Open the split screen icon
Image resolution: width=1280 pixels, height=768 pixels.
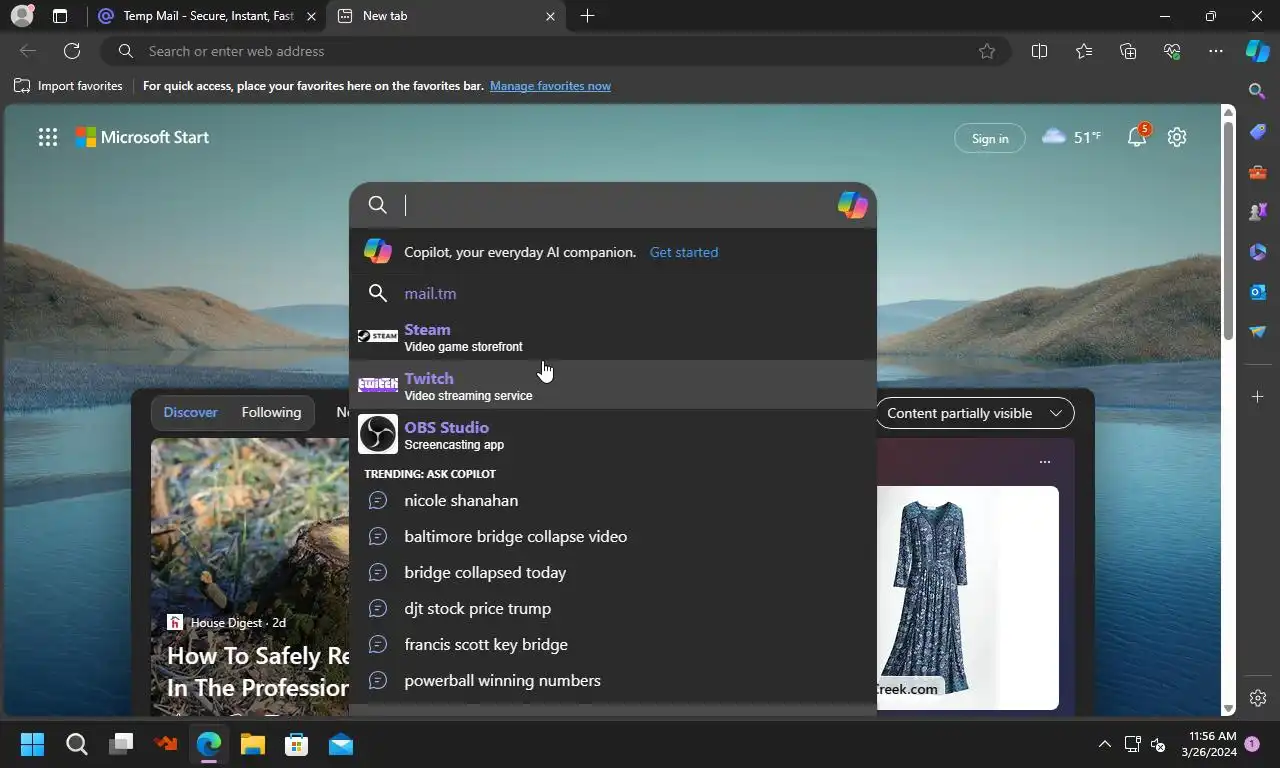click(1039, 51)
